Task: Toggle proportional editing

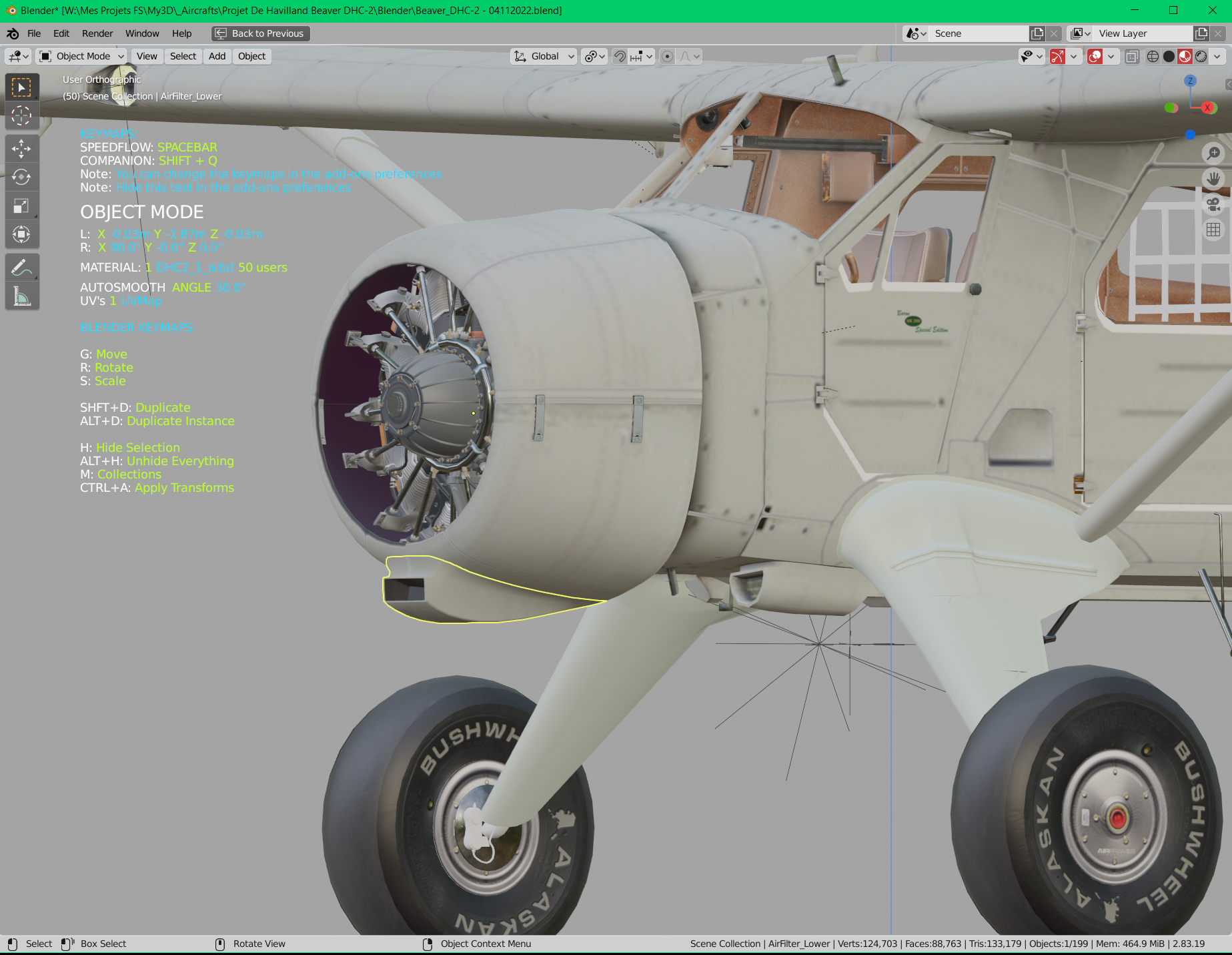Action: pos(668,57)
